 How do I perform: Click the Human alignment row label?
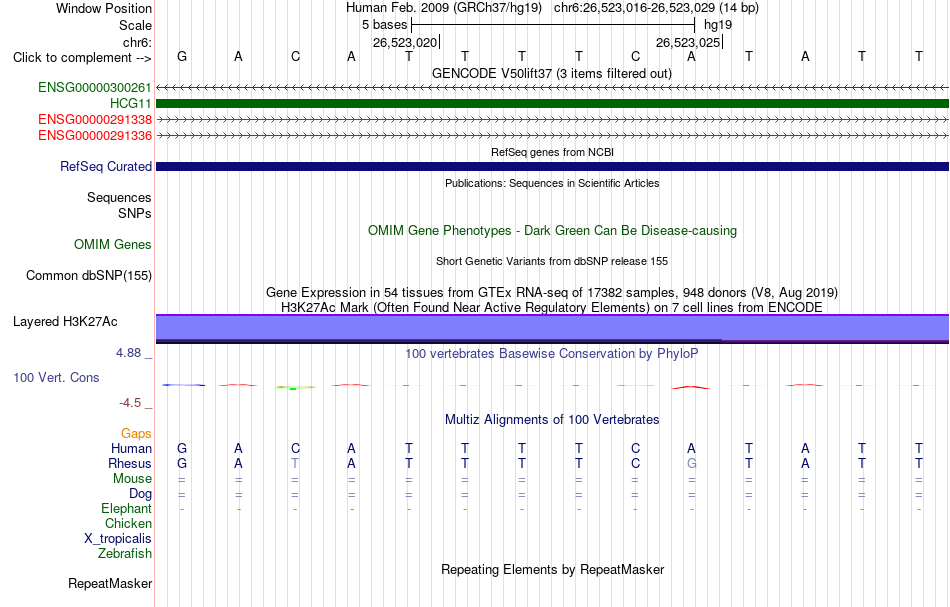131,448
